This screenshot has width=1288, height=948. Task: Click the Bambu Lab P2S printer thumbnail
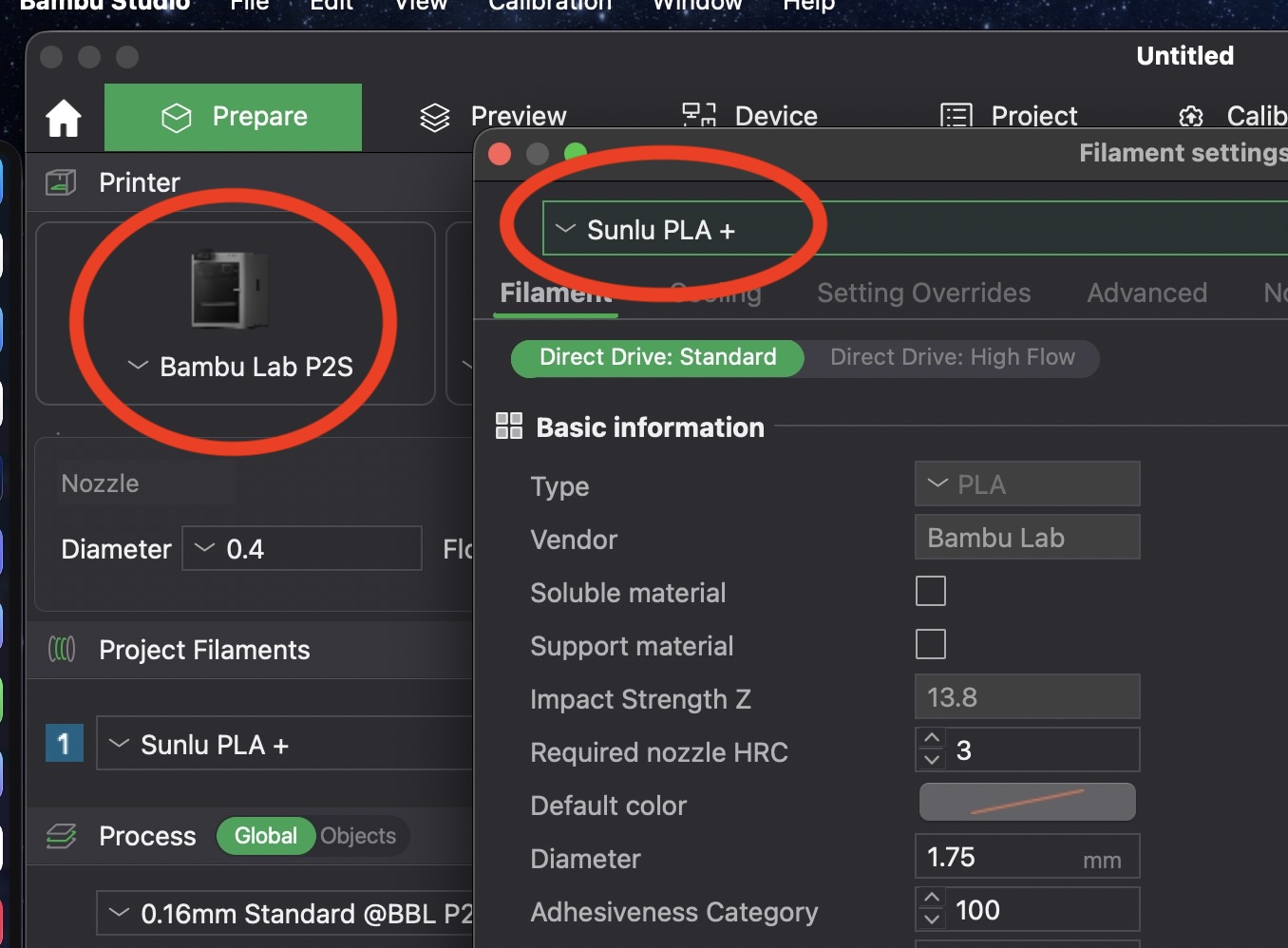tap(230, 290)
